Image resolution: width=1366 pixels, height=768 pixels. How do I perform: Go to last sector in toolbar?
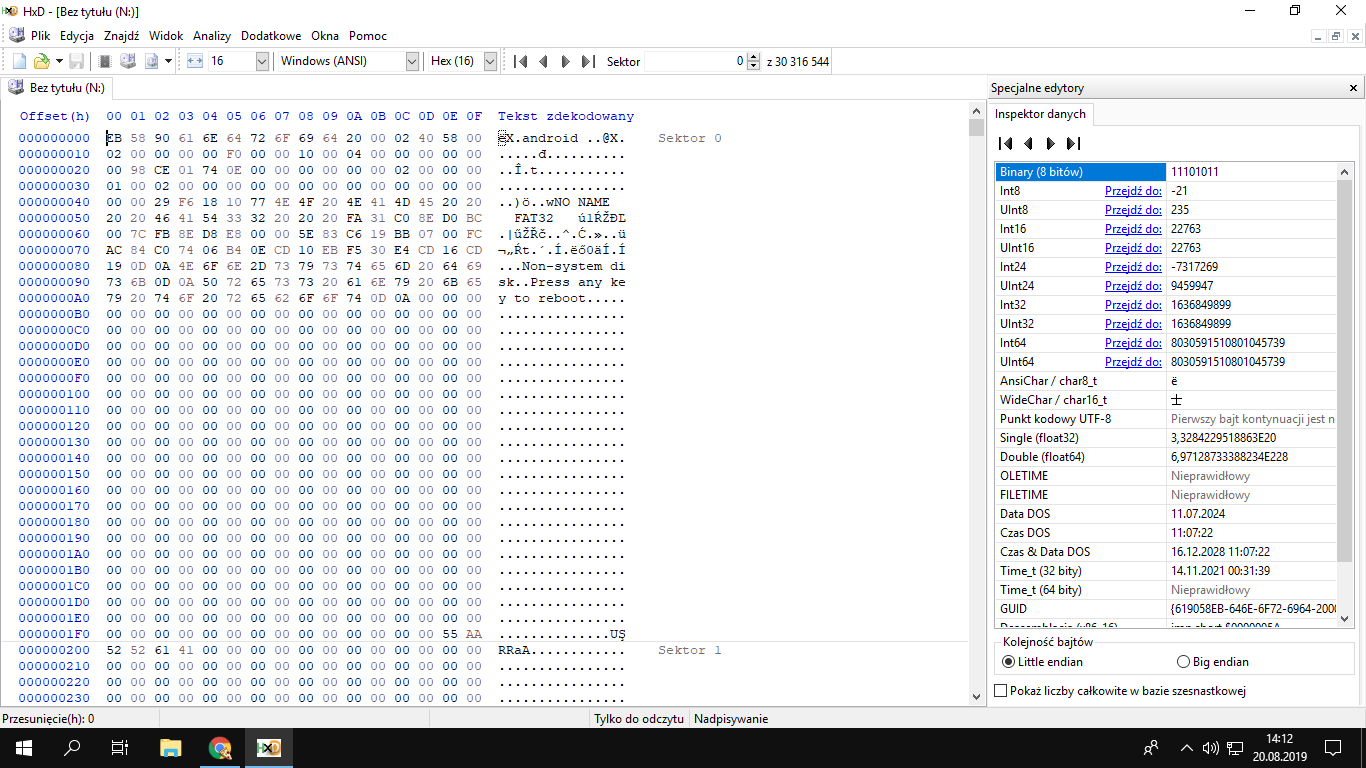[588, 61]
